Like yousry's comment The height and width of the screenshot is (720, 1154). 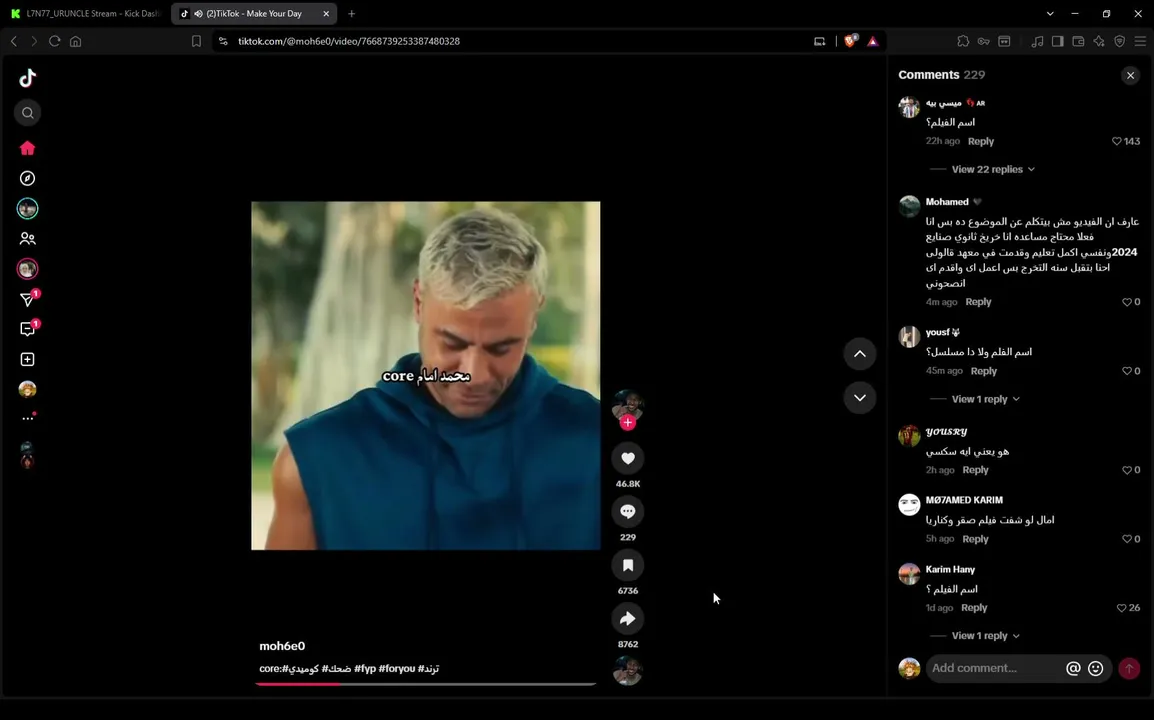pyautogui.click(x=1127, y=470)
